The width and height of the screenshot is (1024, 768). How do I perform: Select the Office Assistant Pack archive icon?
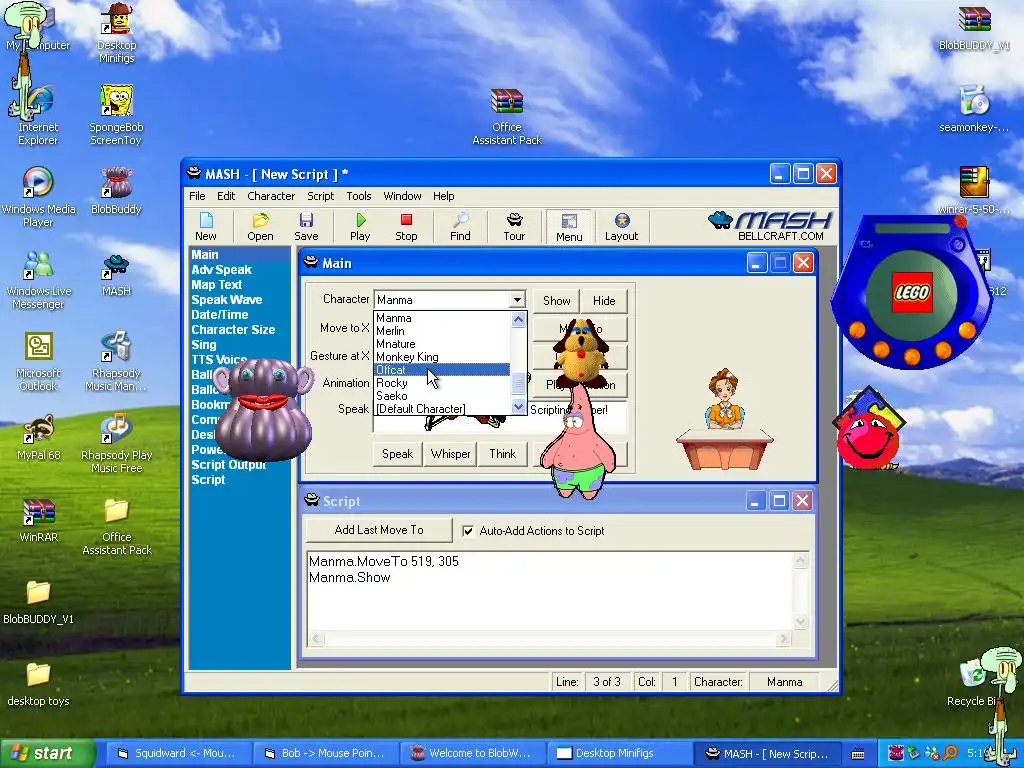(507, 116)
